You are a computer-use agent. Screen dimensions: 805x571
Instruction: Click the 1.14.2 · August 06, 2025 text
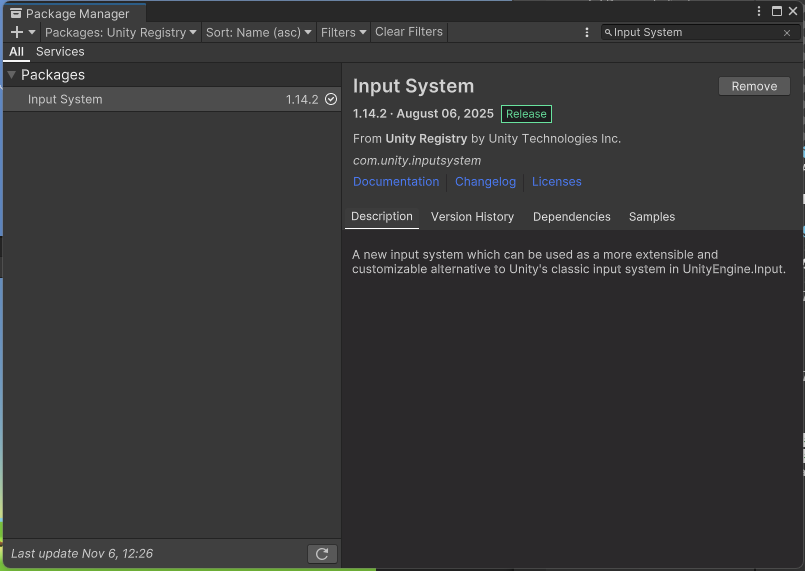[x=423, y=113]
